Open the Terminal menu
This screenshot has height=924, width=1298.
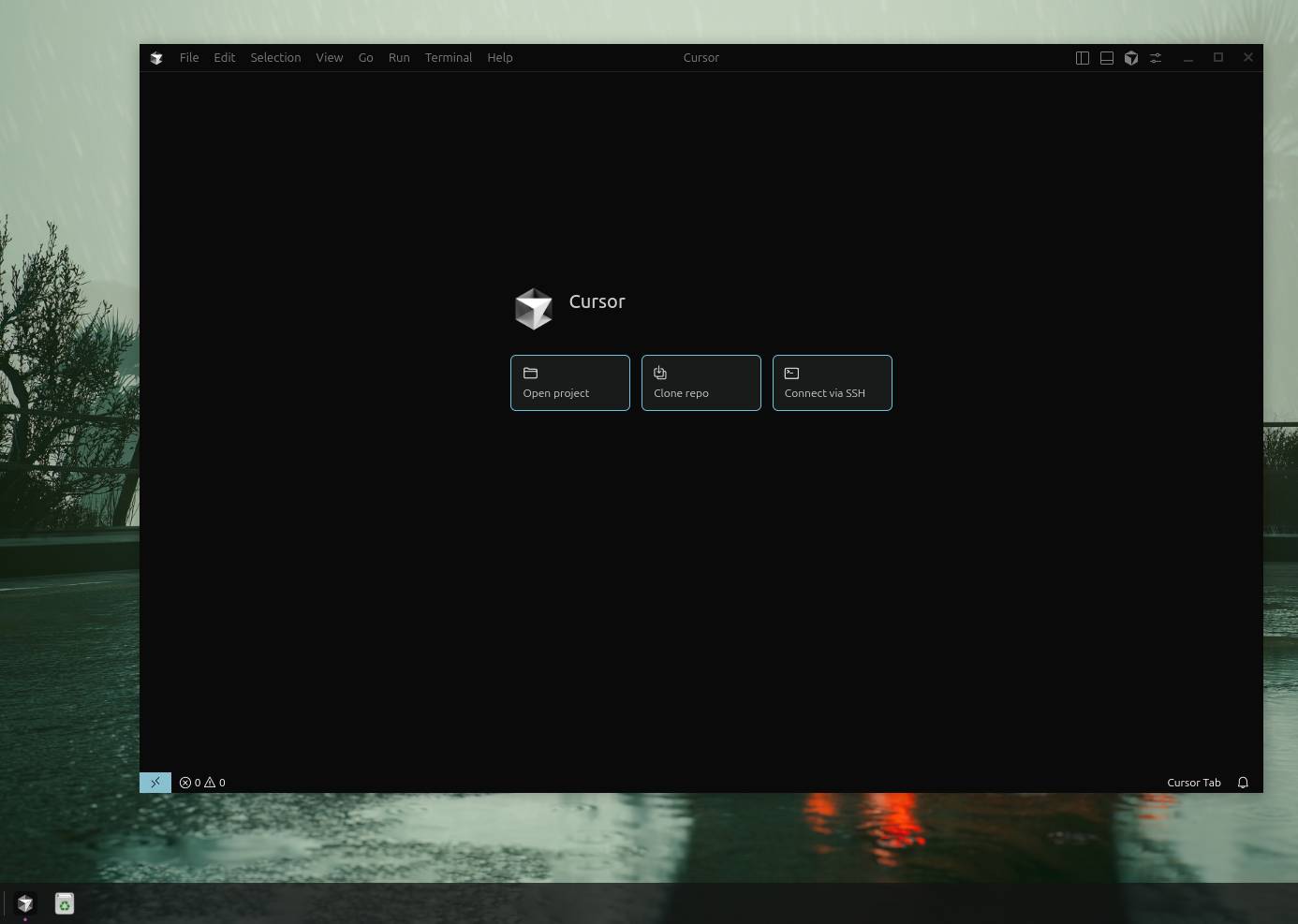tap(449, 57)
